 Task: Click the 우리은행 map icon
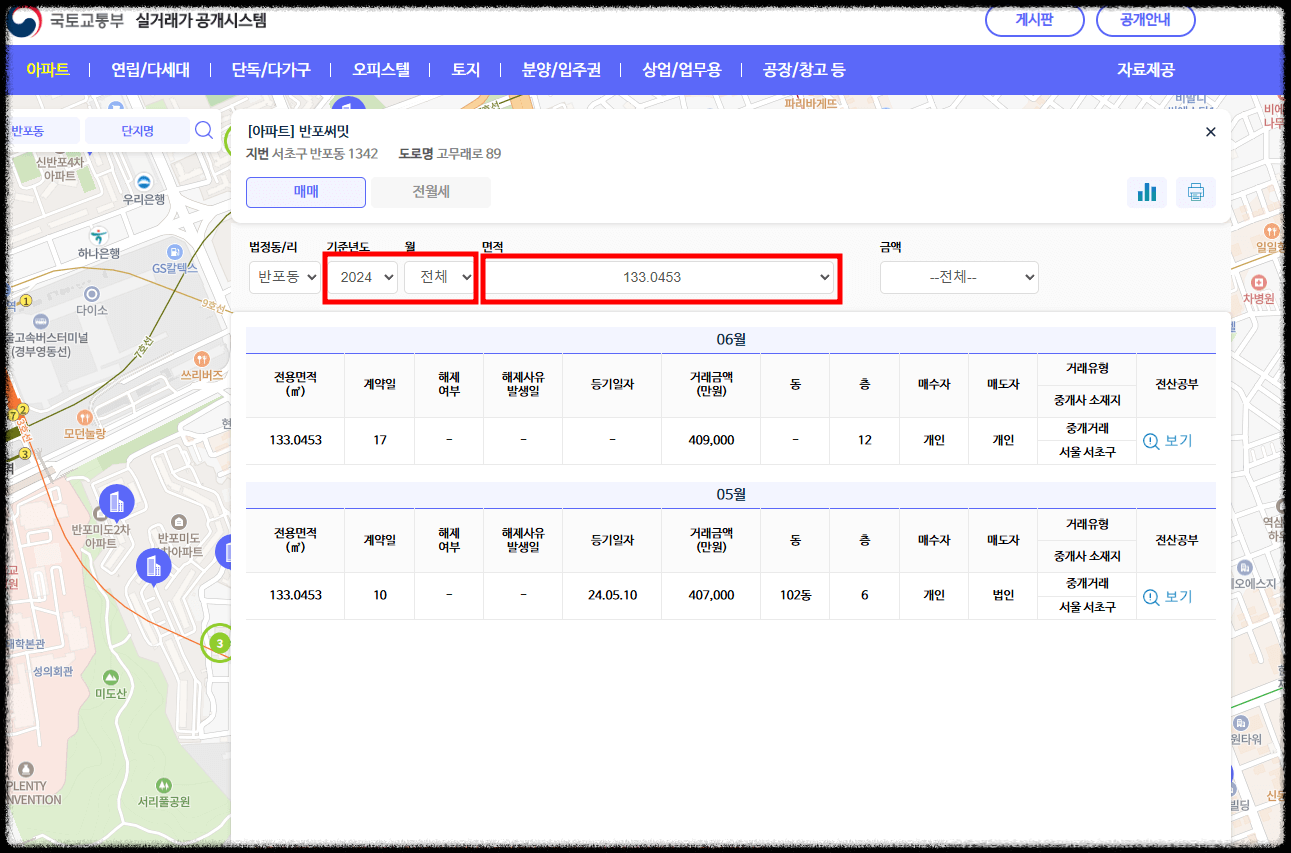point(144,182)
